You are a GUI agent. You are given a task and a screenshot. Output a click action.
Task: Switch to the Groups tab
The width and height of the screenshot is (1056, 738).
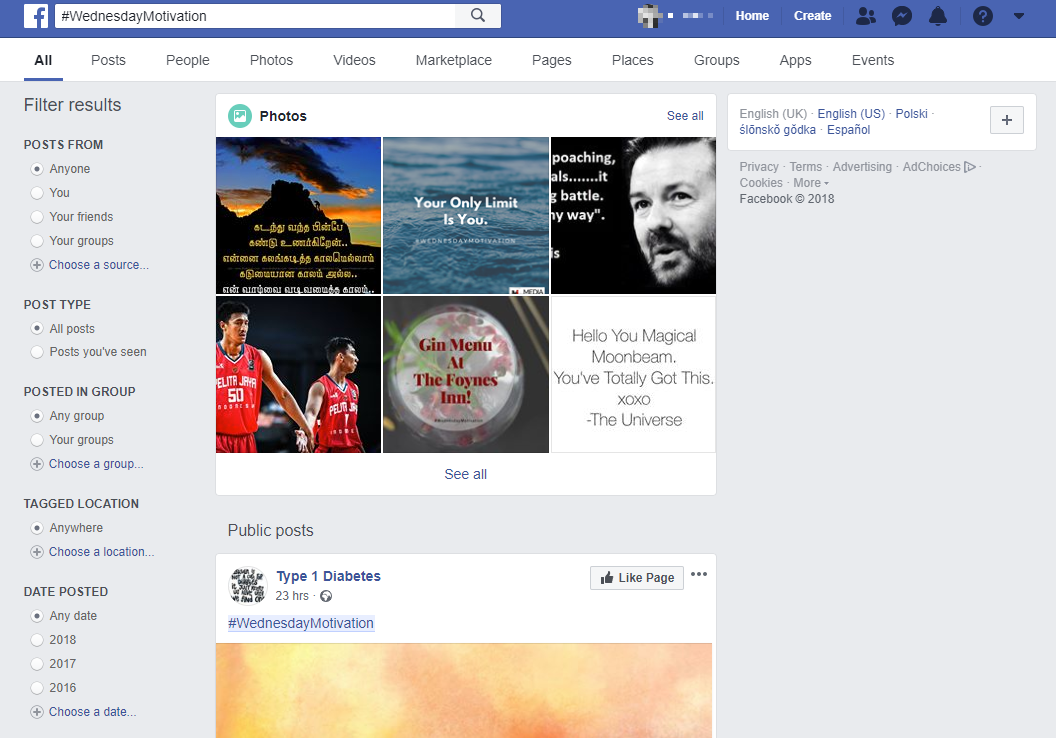[716, 60]
